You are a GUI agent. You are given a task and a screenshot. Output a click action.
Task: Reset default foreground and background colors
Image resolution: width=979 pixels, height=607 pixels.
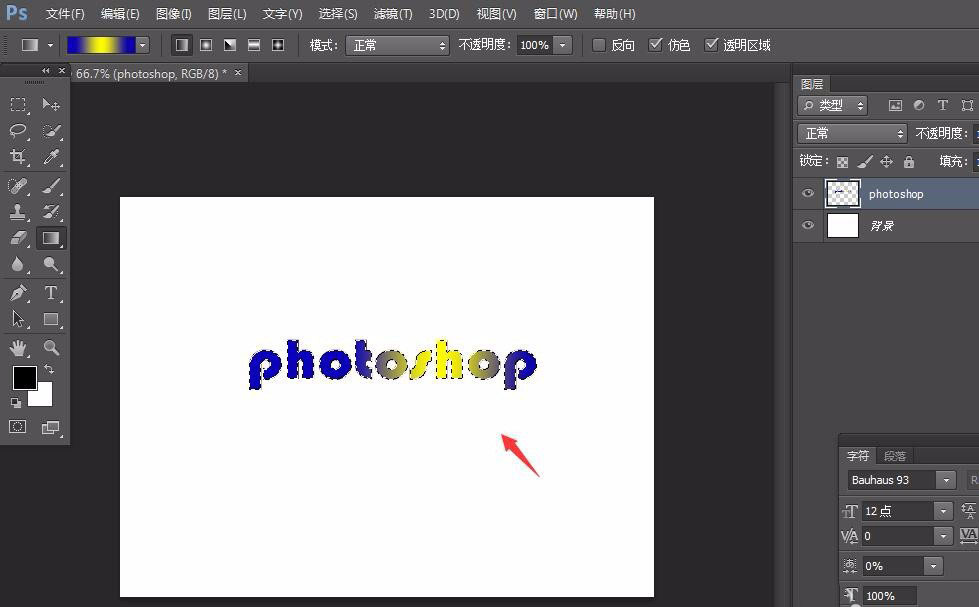(16, 403)
